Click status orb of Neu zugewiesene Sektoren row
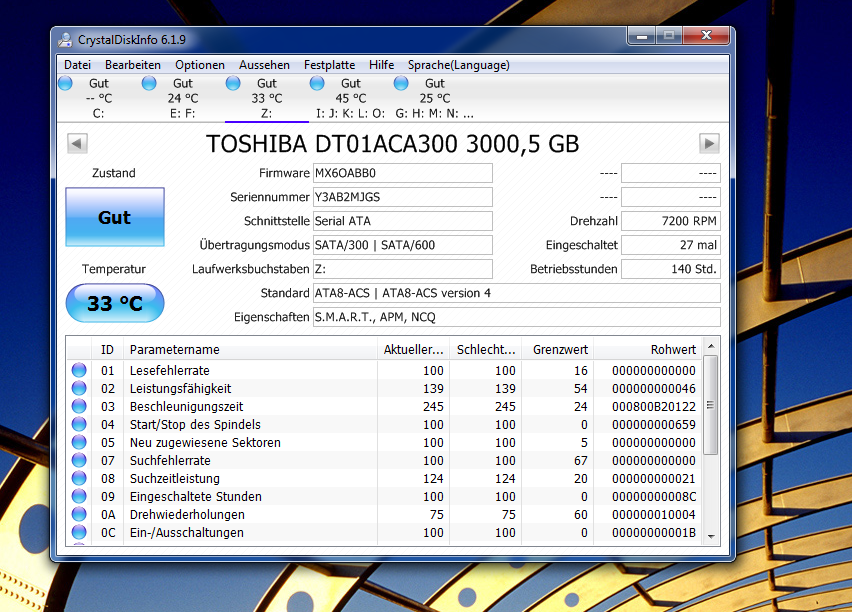 [x=79, y=442]
